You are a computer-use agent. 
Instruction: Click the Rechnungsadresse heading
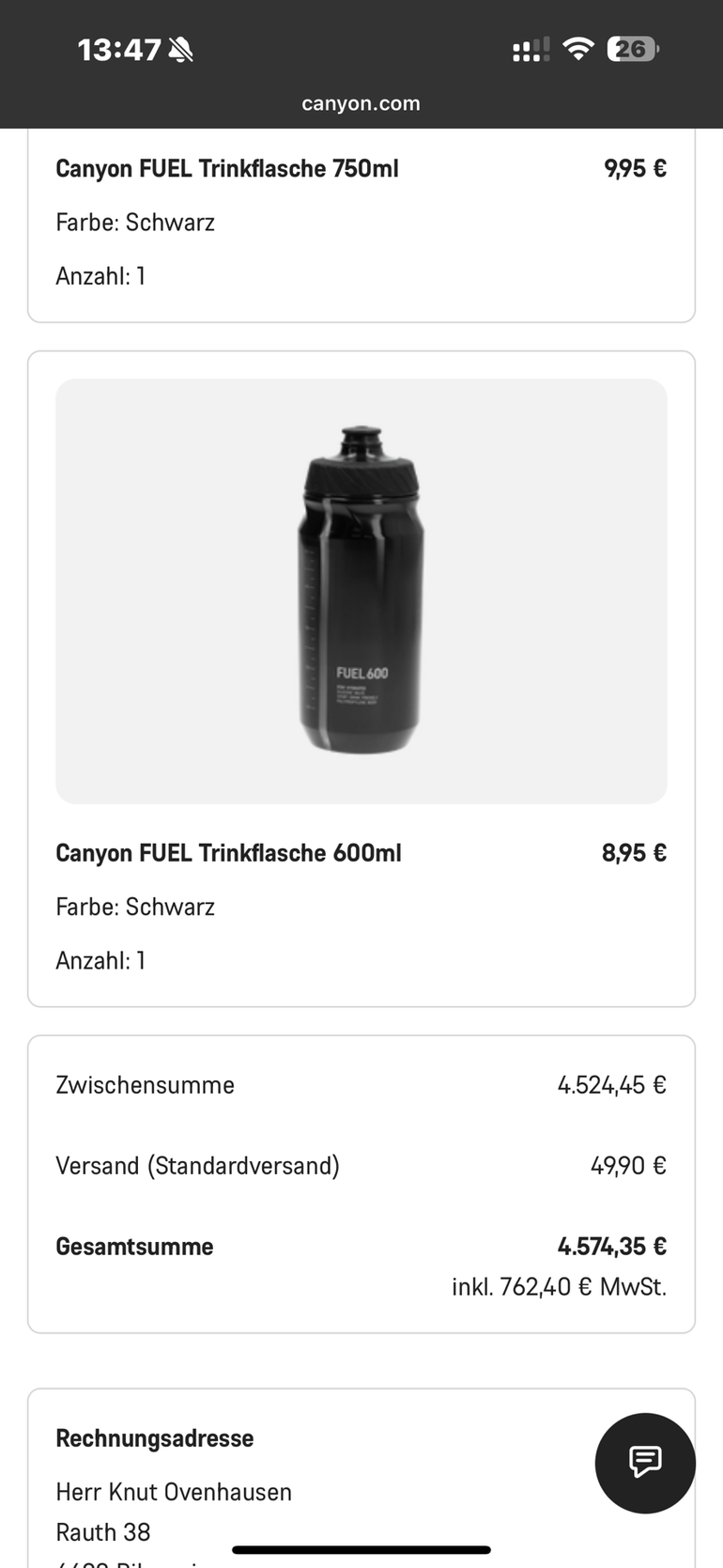point(155,1438)
